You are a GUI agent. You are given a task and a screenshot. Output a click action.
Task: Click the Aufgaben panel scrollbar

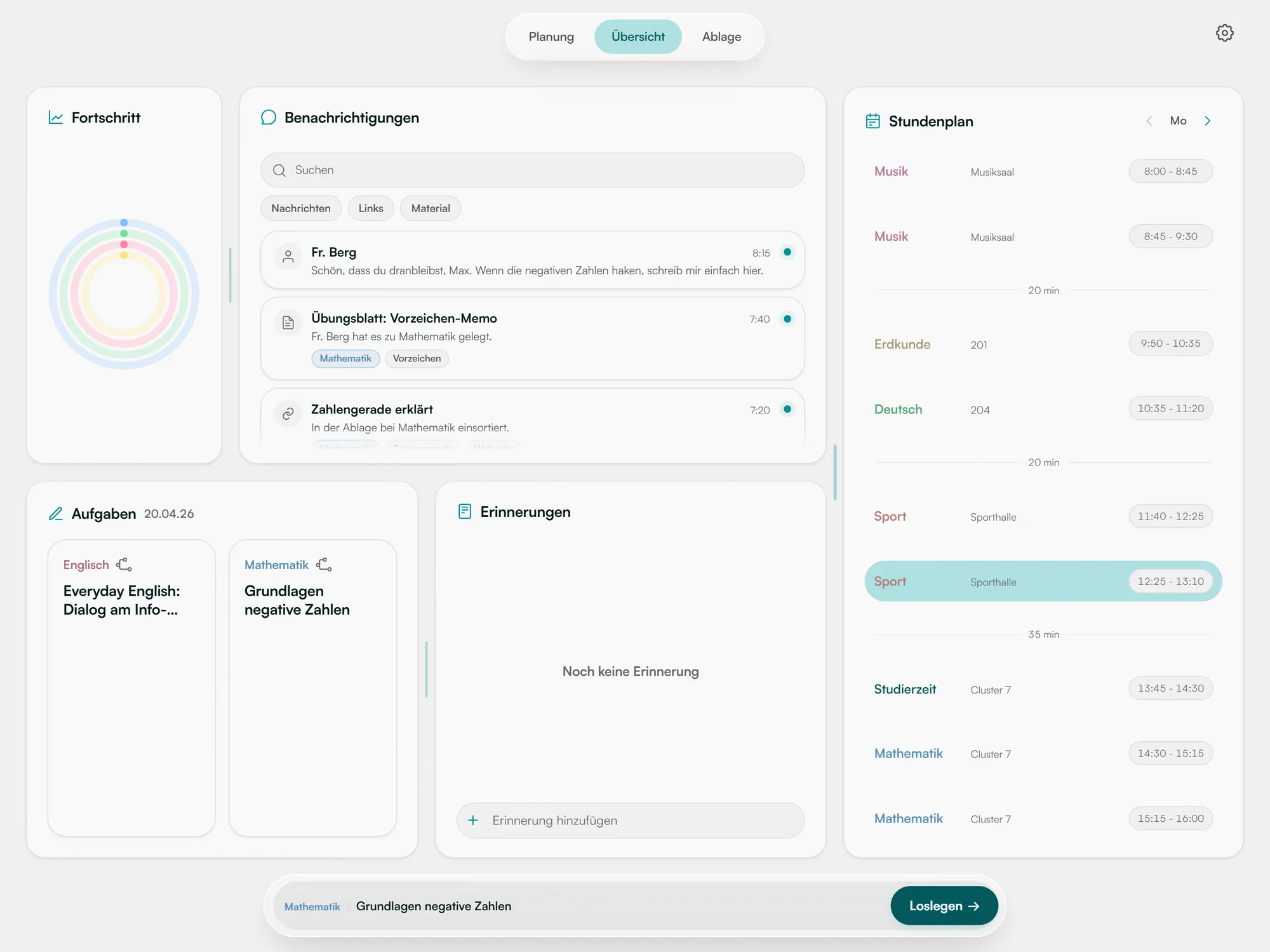[x=426, y=669]
